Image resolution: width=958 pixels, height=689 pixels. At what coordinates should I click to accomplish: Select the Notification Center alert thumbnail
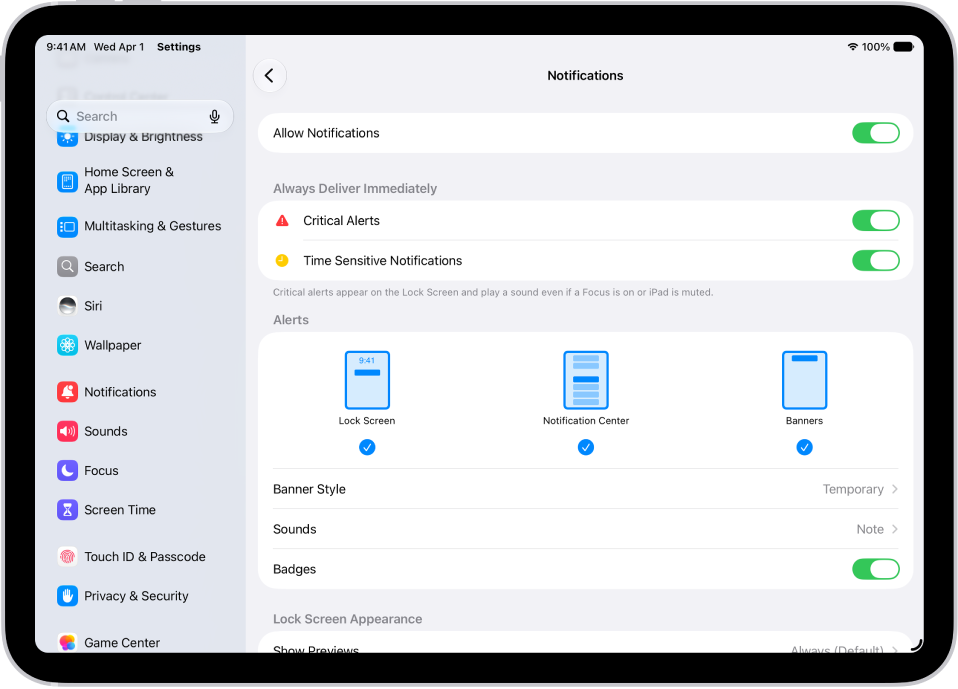coord(586,380)
